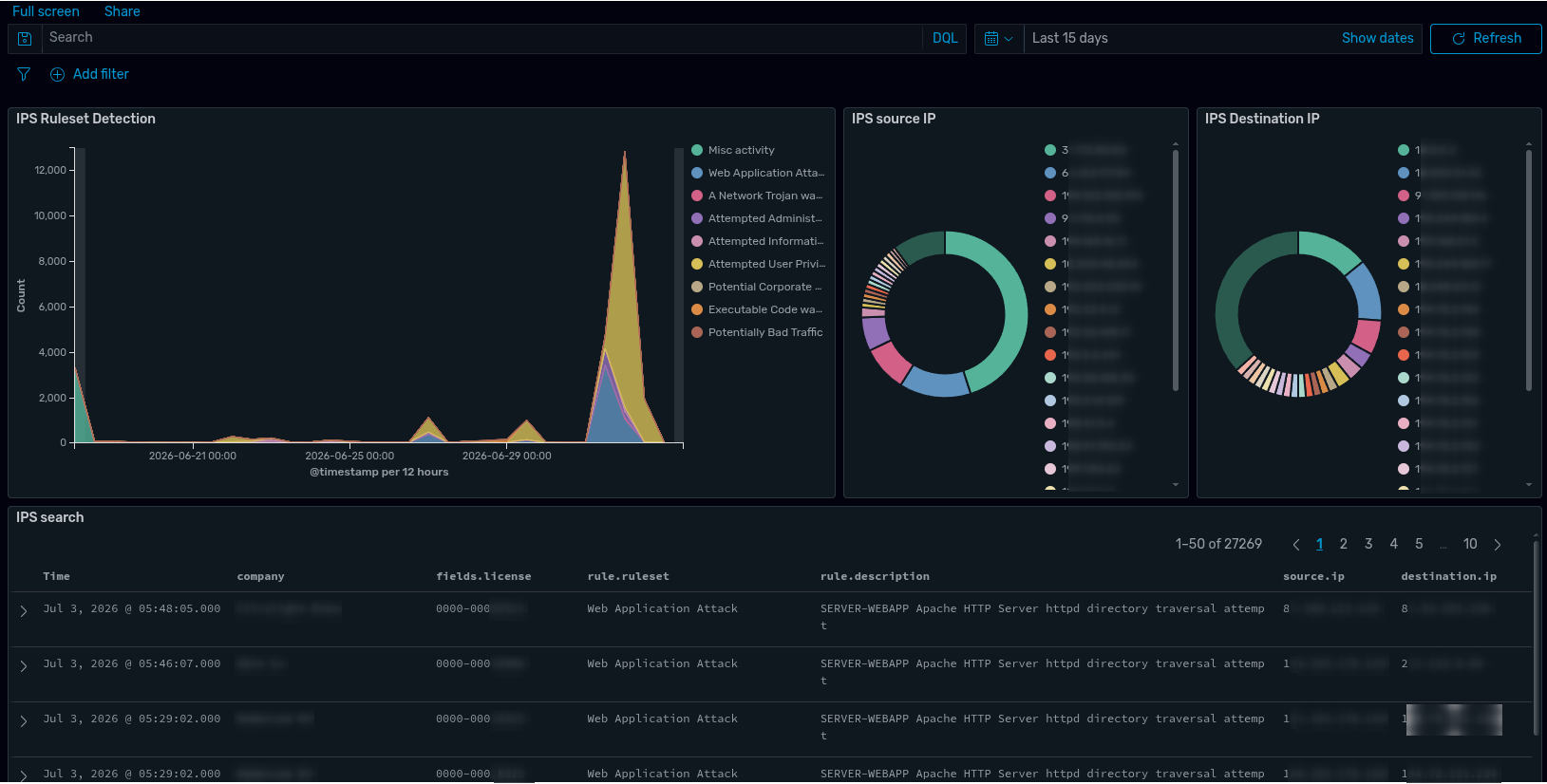
Task: Click the Show dates link
Action: coord(1377,38)
